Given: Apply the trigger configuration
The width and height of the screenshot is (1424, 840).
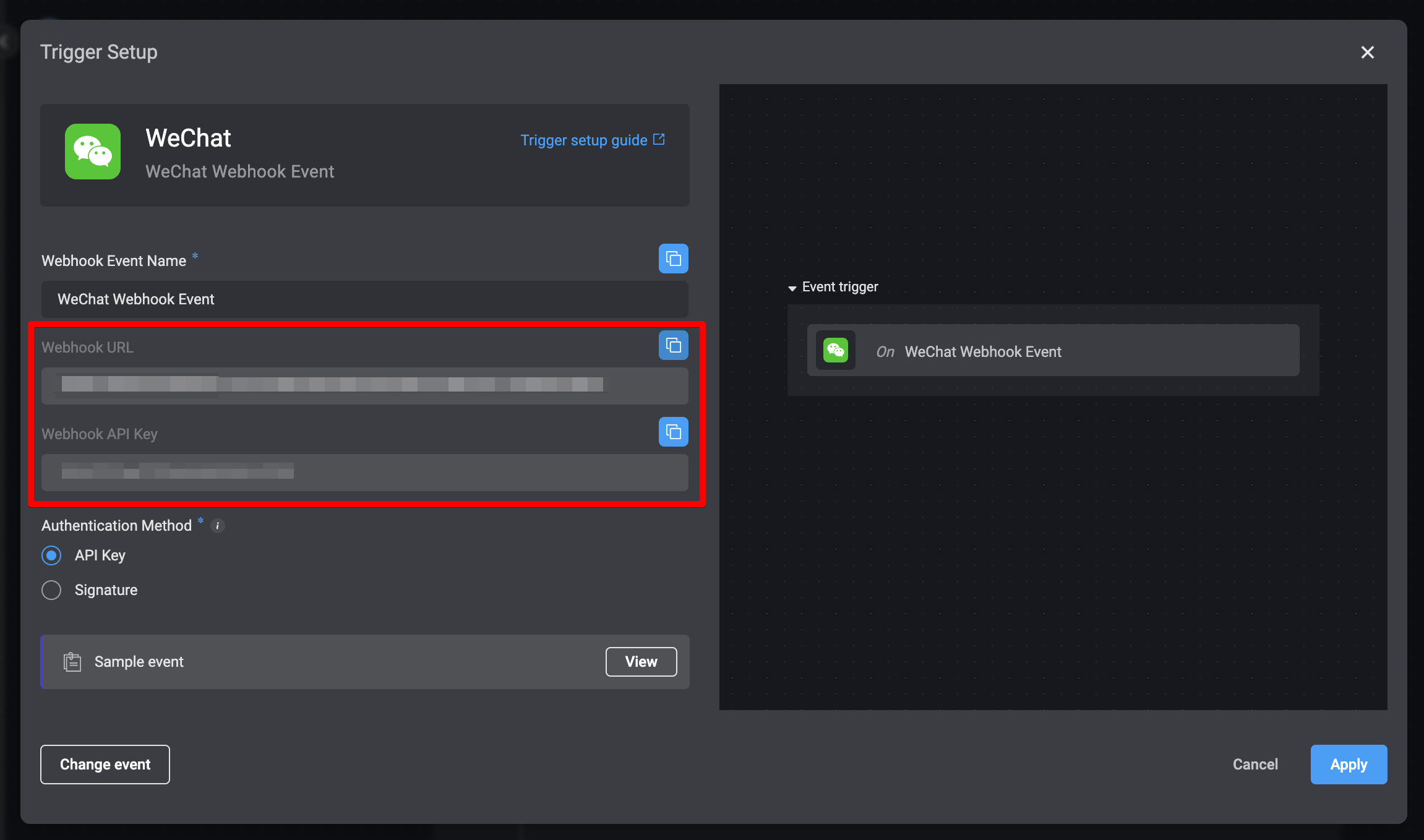Looking at the screenshot, I should (1349, 765).
